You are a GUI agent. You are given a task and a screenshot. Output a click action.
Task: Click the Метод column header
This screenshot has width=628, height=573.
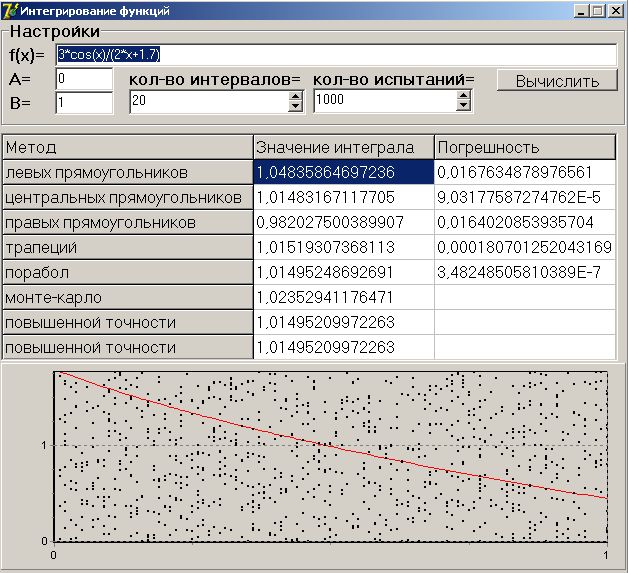pyautogui.click(x=128, y=147)
